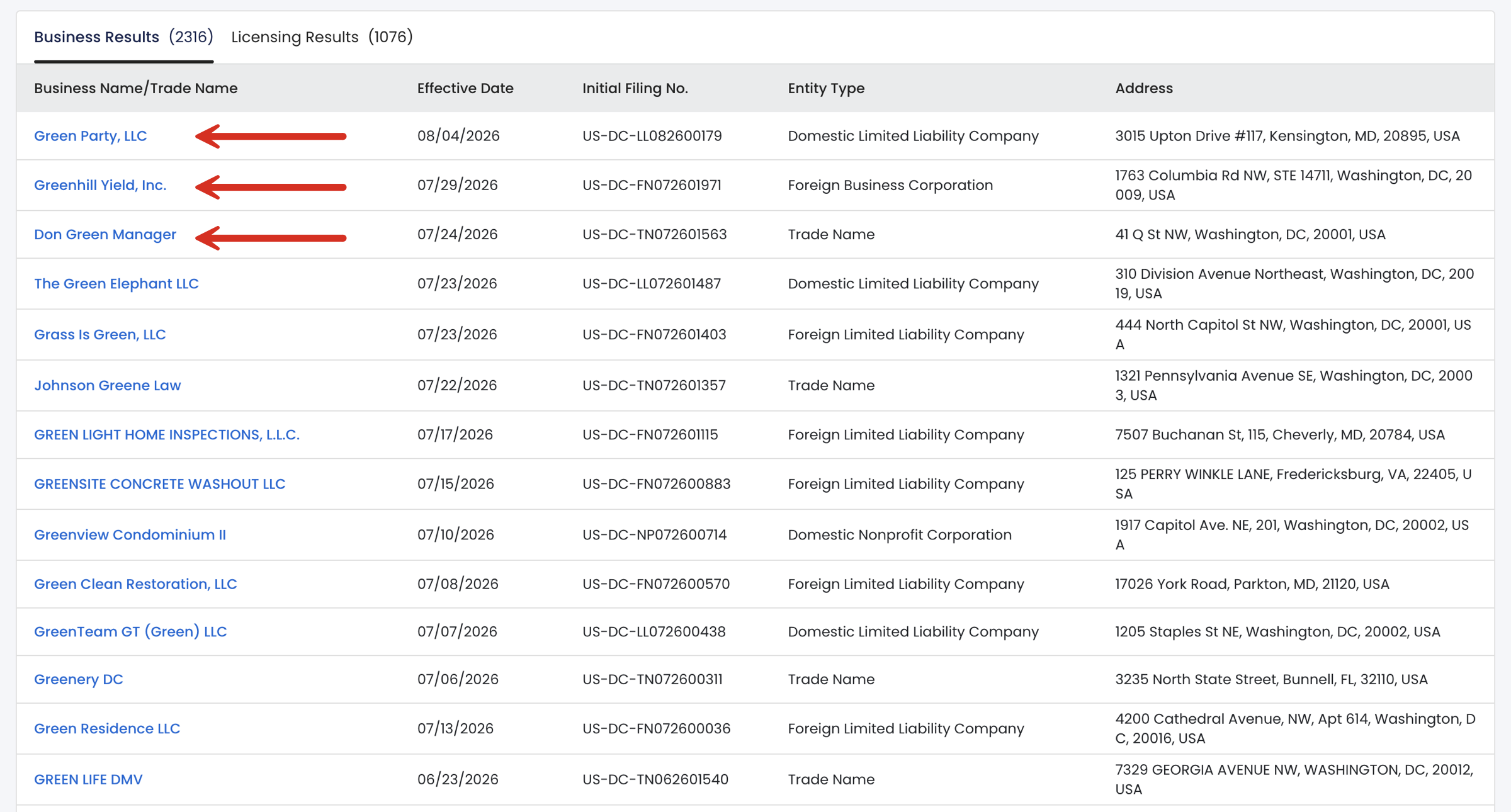1511x812 pixels.
Task: Select the 07/13/2026 effective date
Action: (455, 729)
